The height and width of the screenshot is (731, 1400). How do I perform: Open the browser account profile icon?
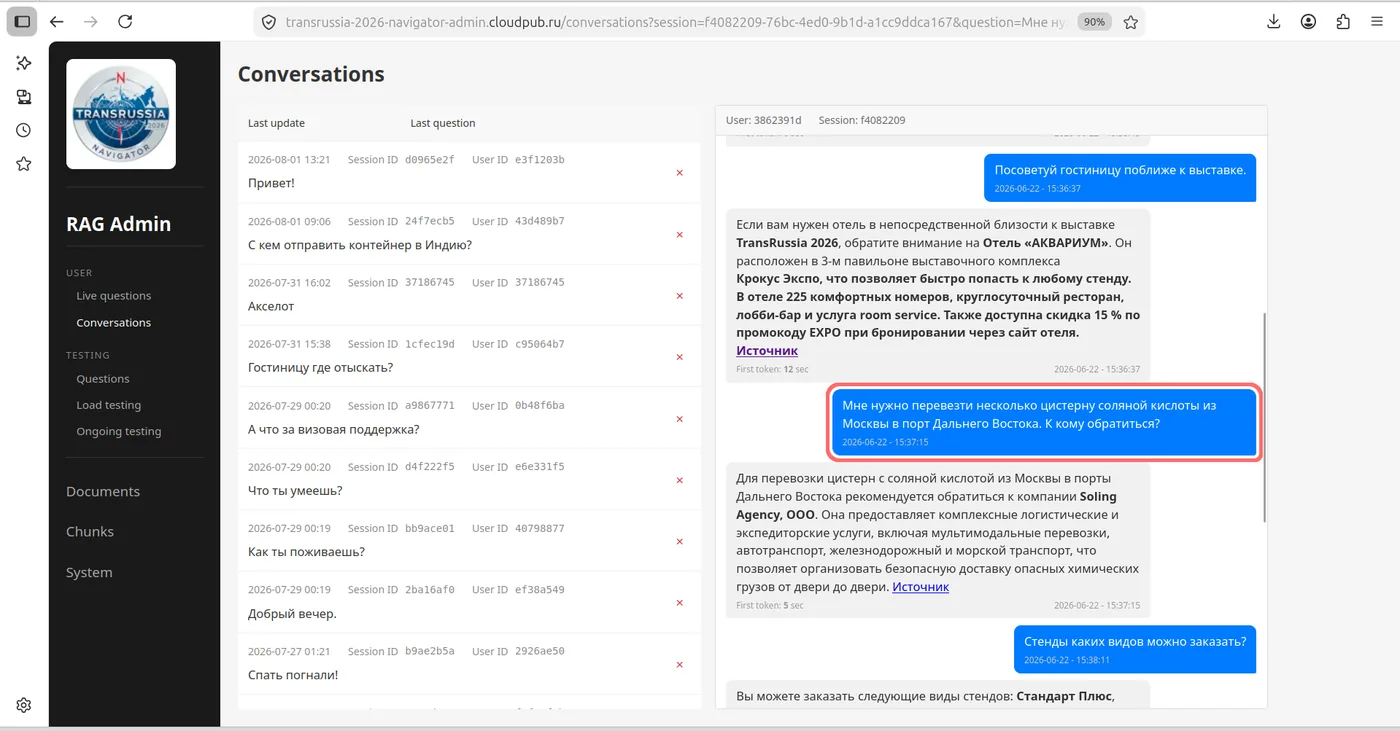(x=1309, y=21)
